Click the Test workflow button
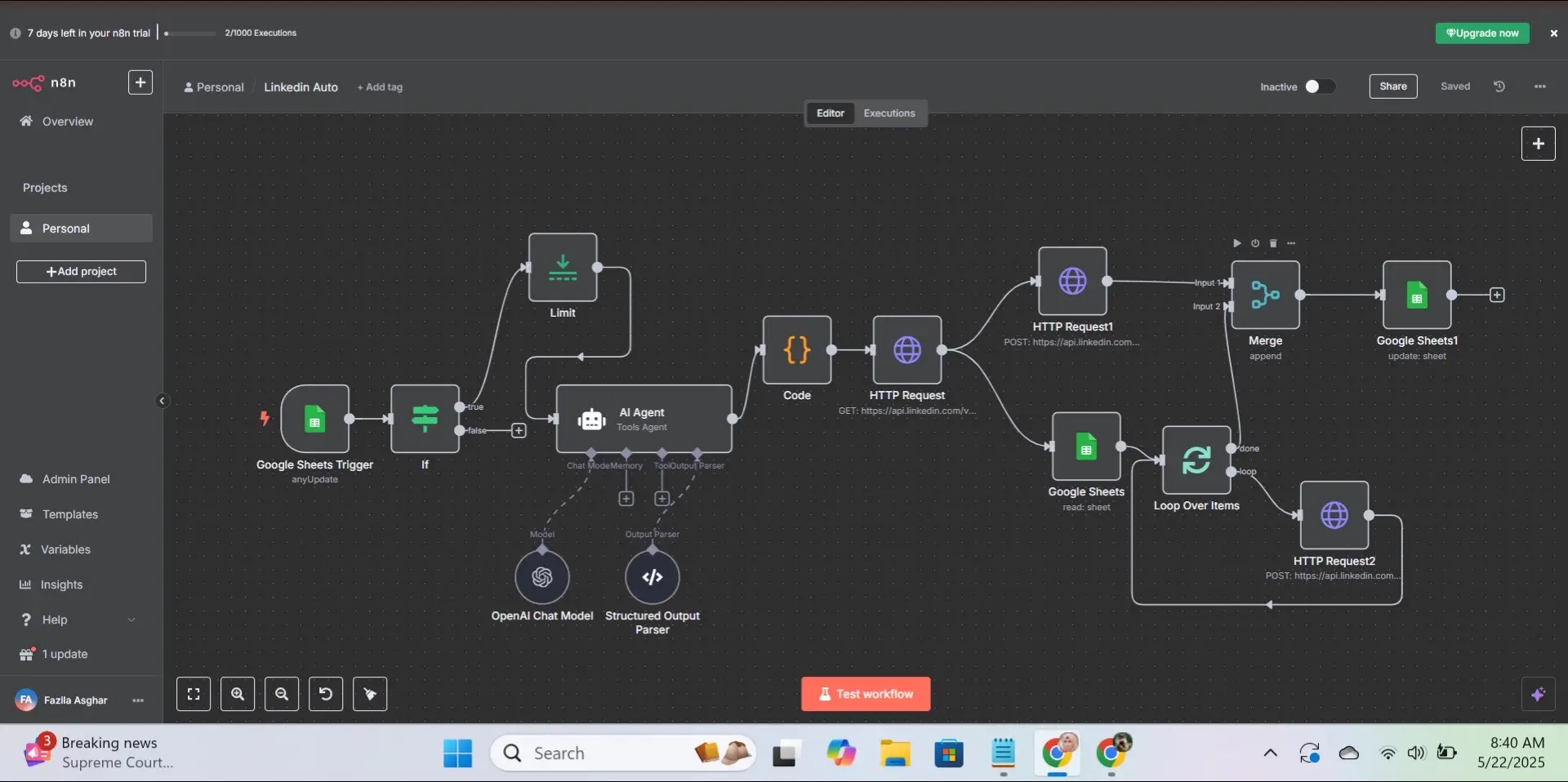This screenshot has width=1568, height=782. coord(866,694)
